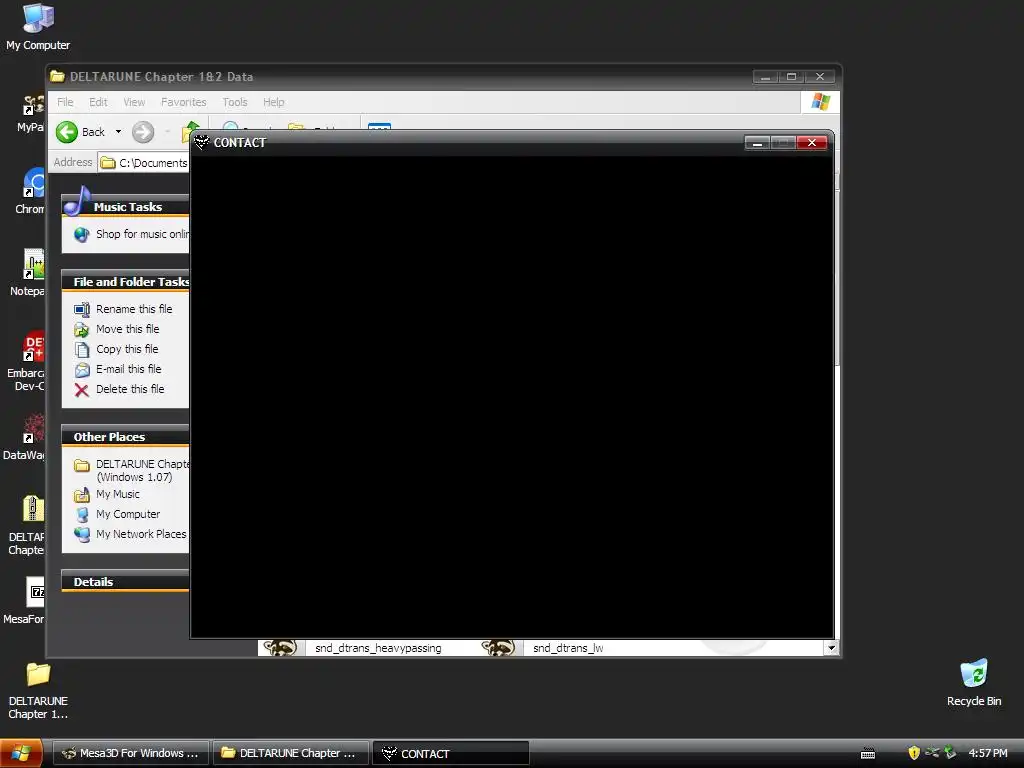Viewport: 1024px width, 768px height.
Task: Click the Rename this file link
Action: pyautogui.click(x=134, y=309)
